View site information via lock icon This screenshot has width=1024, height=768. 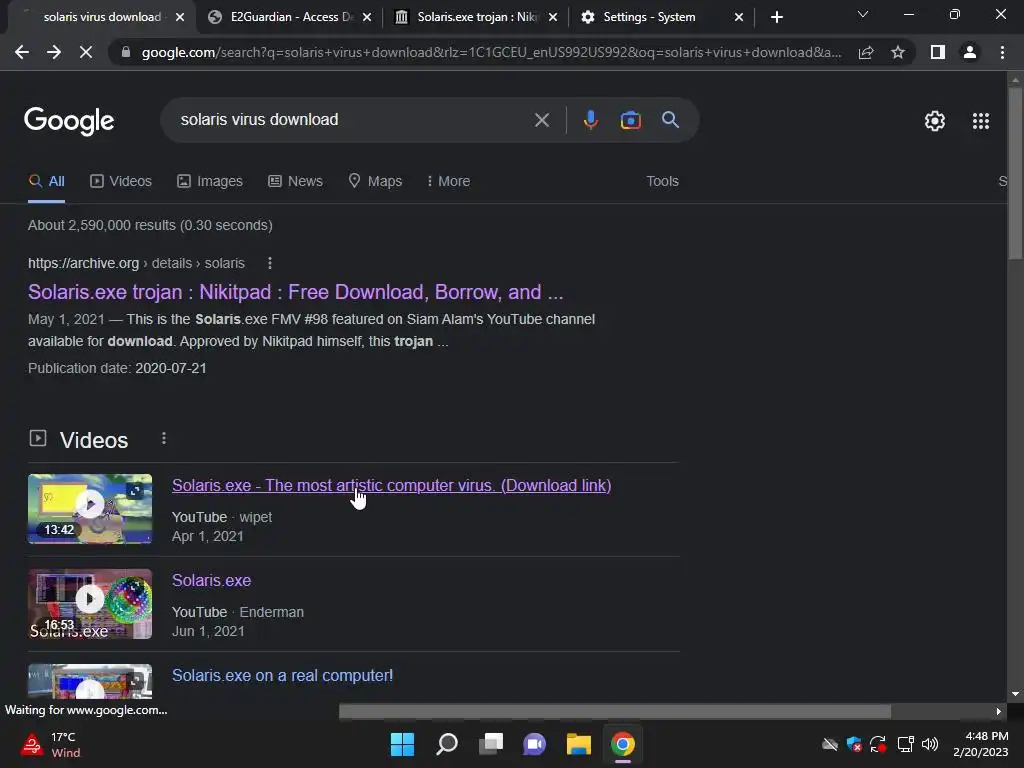point(126,52)
